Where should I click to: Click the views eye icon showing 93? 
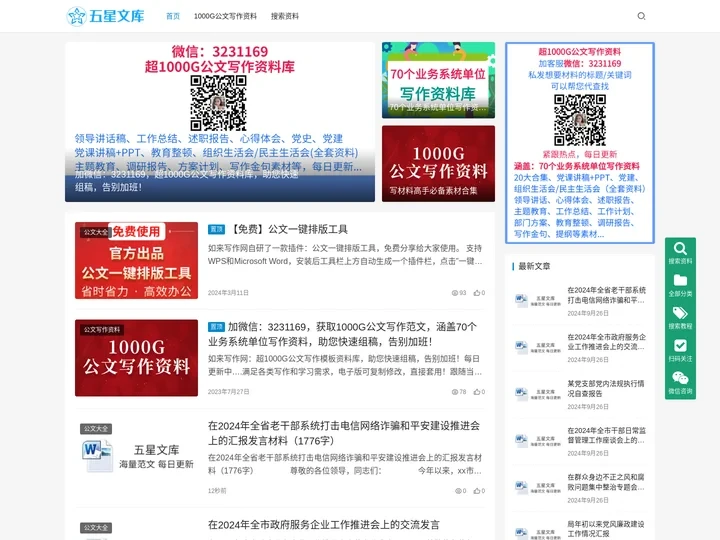(x=455, y=292)
